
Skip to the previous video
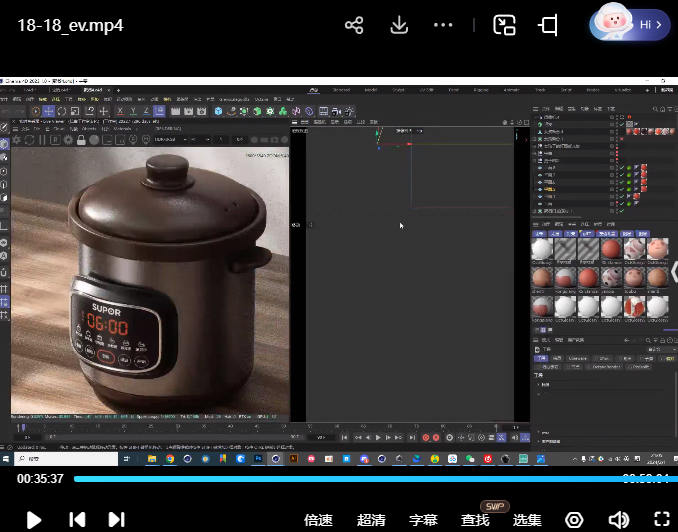point(76,519)
